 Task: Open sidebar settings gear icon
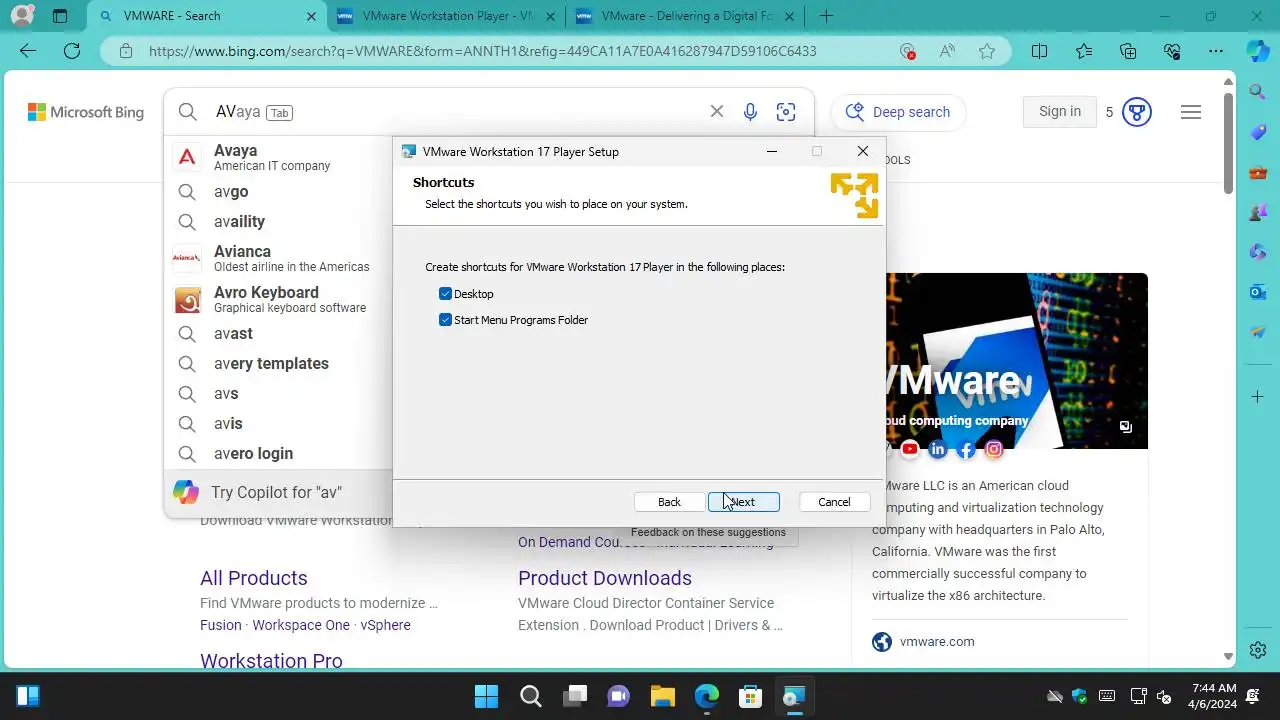pos(1258,650)
